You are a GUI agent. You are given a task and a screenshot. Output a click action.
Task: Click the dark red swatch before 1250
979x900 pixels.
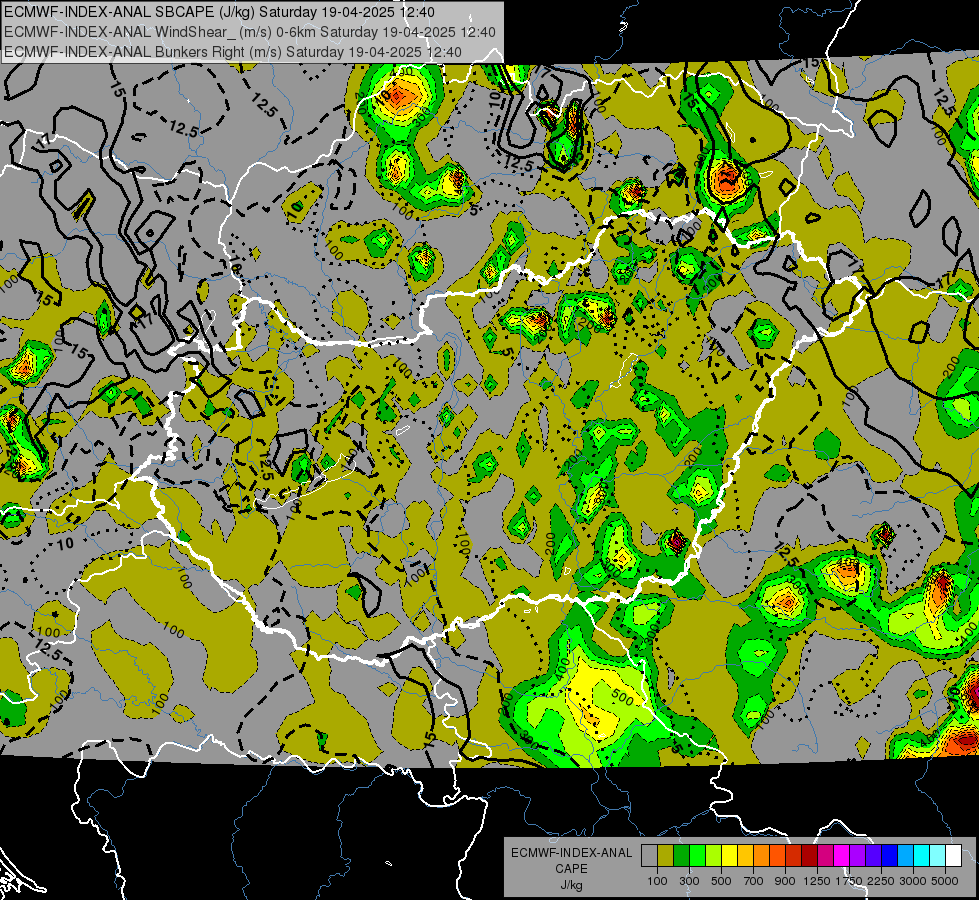[809, 856]
